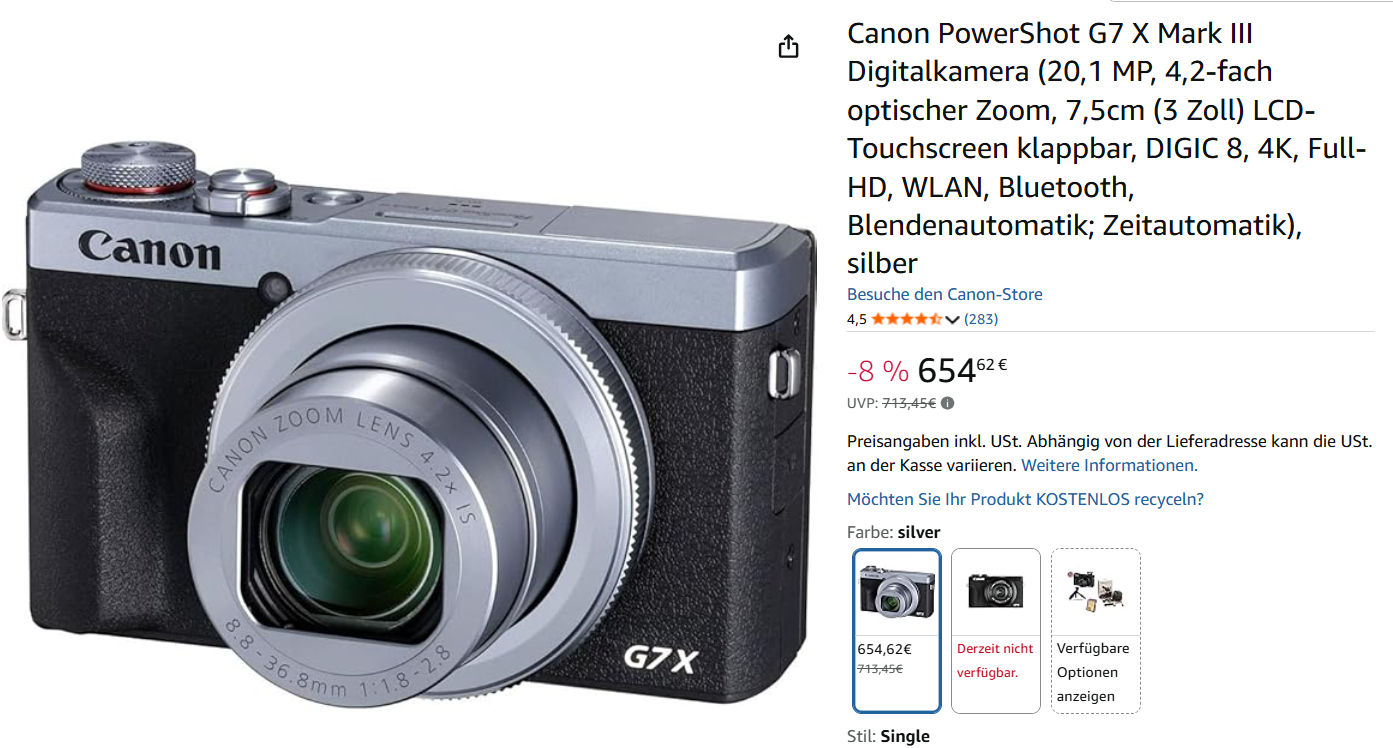Click the struck-through UVP 713,45€ price
The height and width of the screenshot is (748, 1393).
point(909,404)
